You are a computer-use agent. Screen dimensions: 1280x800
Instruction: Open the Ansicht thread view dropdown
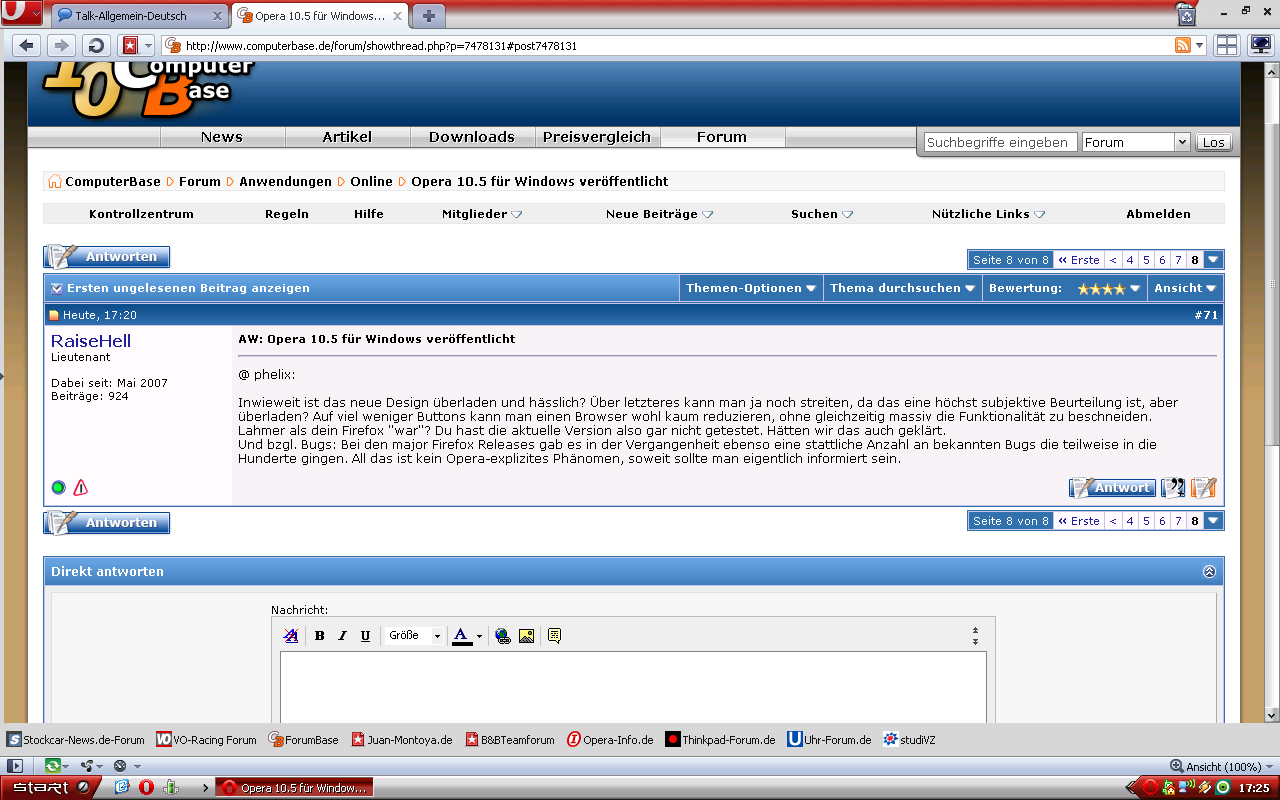1185,288
